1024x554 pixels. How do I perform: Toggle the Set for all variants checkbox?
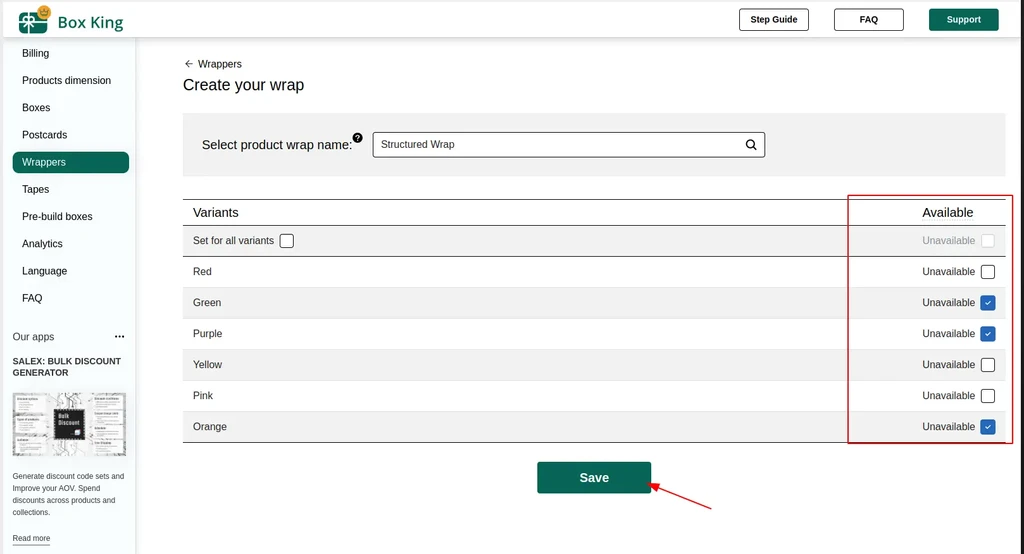click(287, 240)
